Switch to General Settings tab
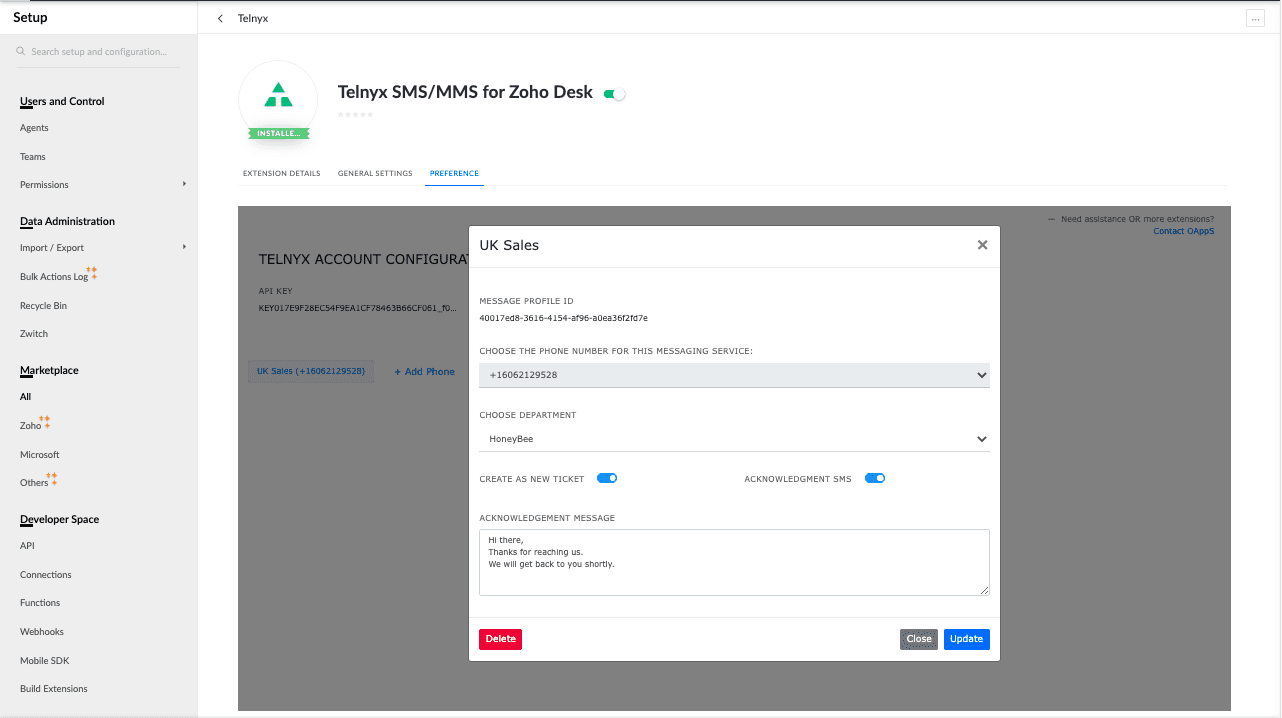 point(375,173)
